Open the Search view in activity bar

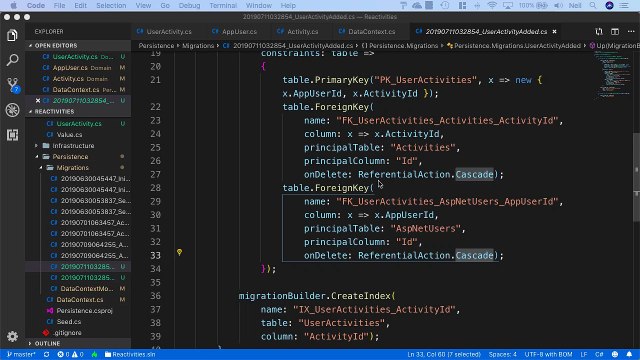coord(12,60)
